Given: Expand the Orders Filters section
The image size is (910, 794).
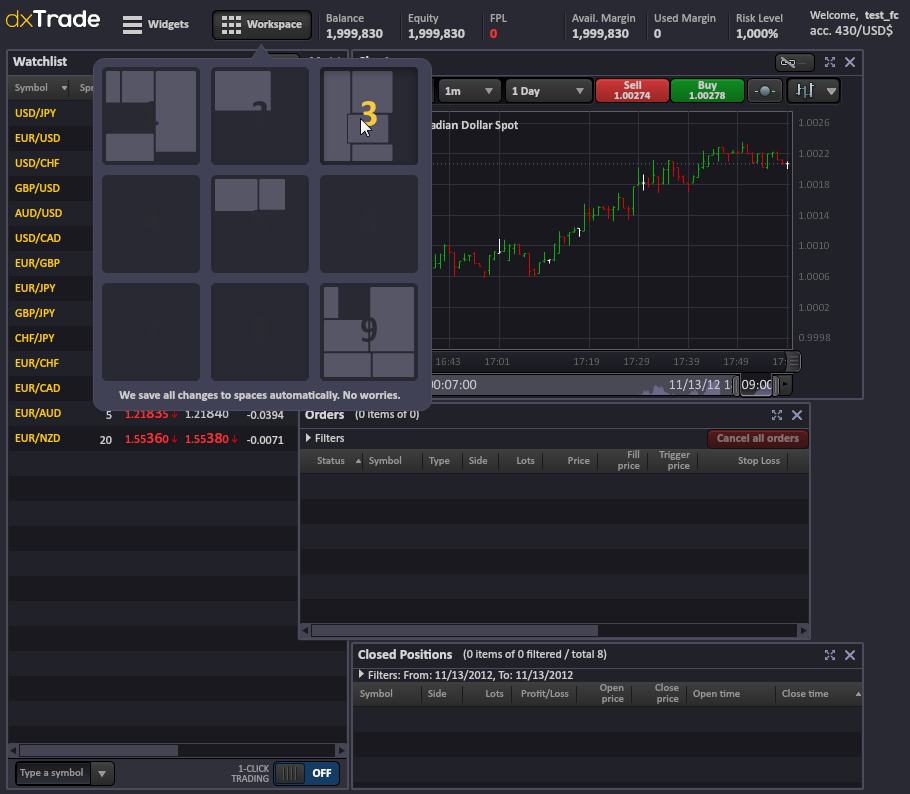Looking at the screenshot, I should pyautogui.click(x=325, y=438).
